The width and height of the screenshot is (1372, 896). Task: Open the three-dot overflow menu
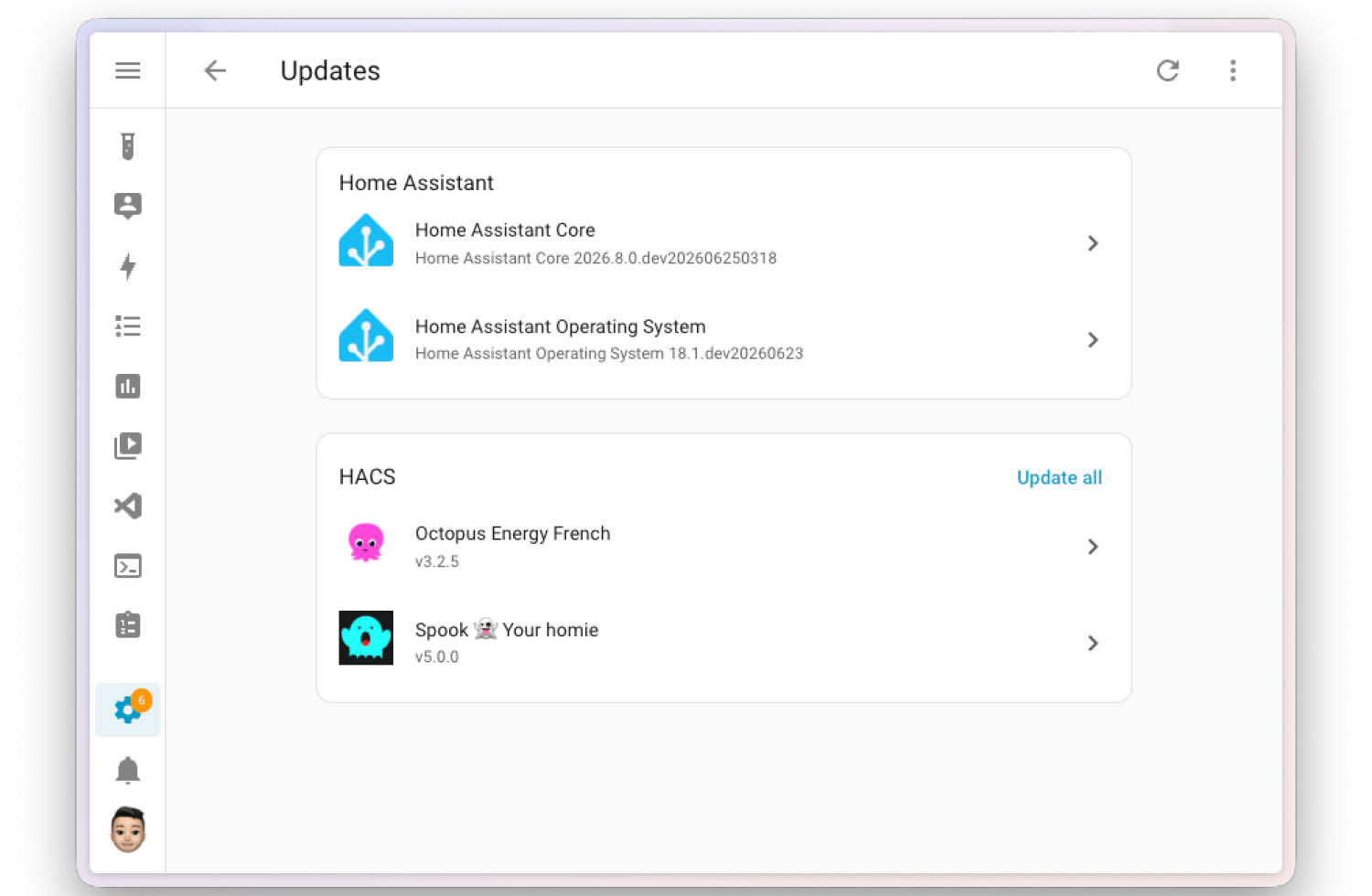click(x=1233, y=70)
